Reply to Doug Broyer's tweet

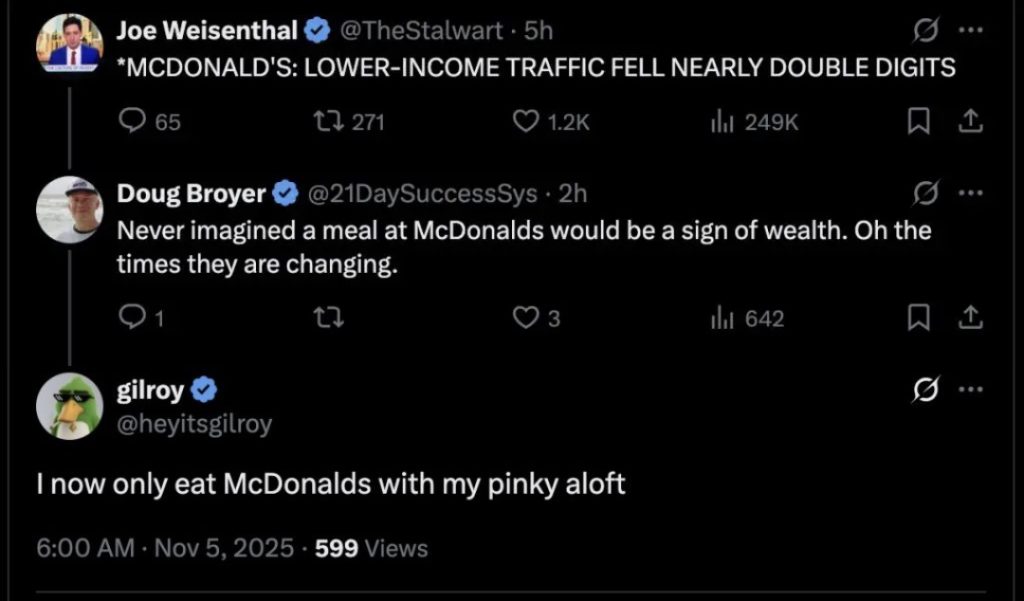pyautogui.click(x=133, y=318)
